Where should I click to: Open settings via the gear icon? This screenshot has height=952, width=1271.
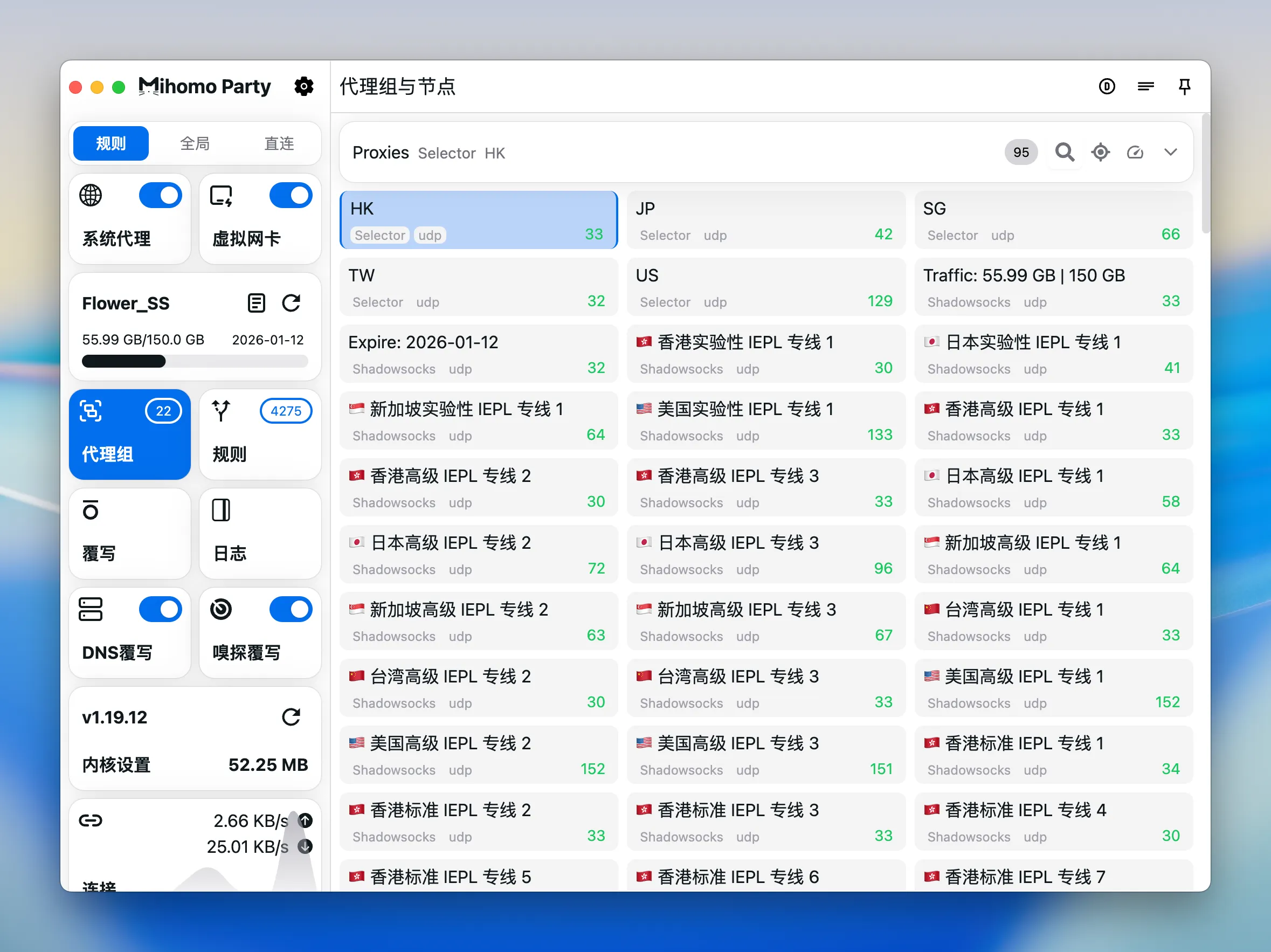[304, 86]
